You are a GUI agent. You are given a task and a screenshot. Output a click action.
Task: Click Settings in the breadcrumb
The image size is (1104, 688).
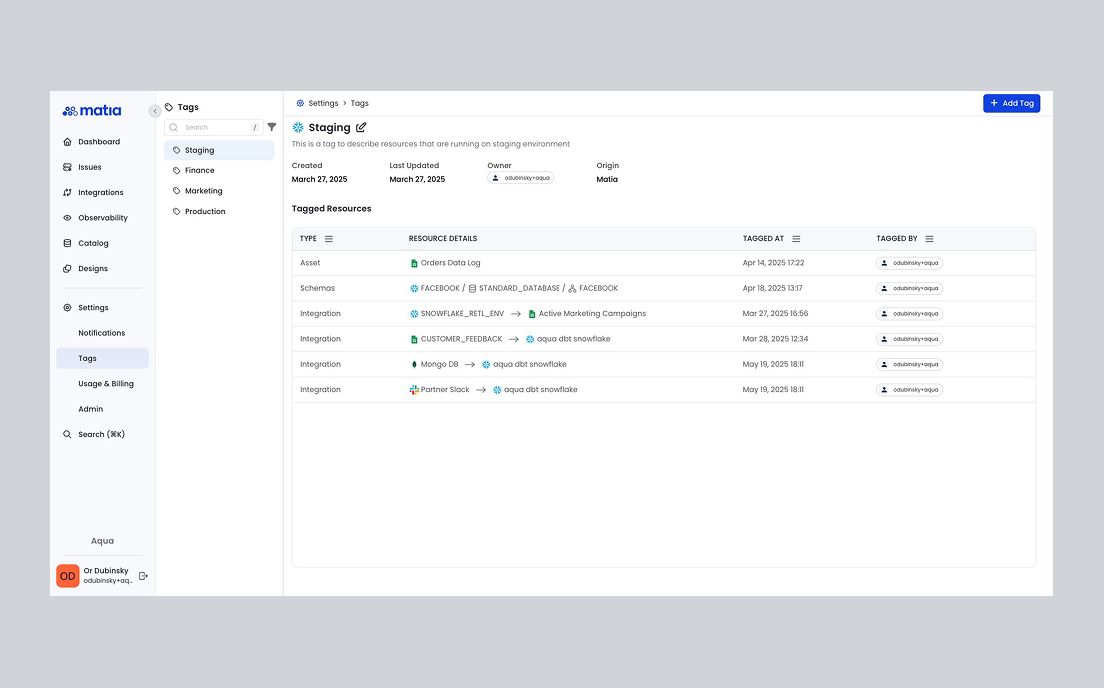pos(322,103)
